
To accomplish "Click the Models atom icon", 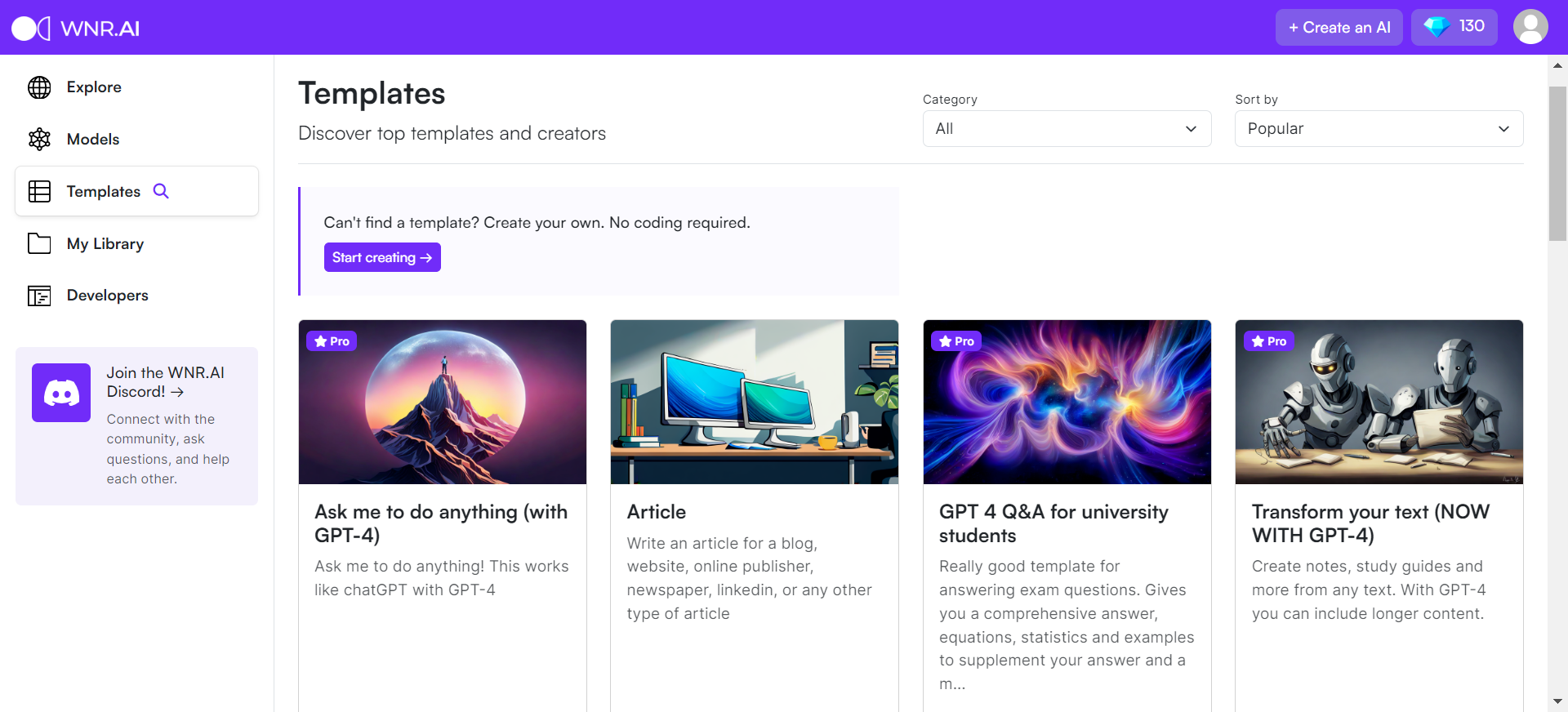I will (39, 140).
